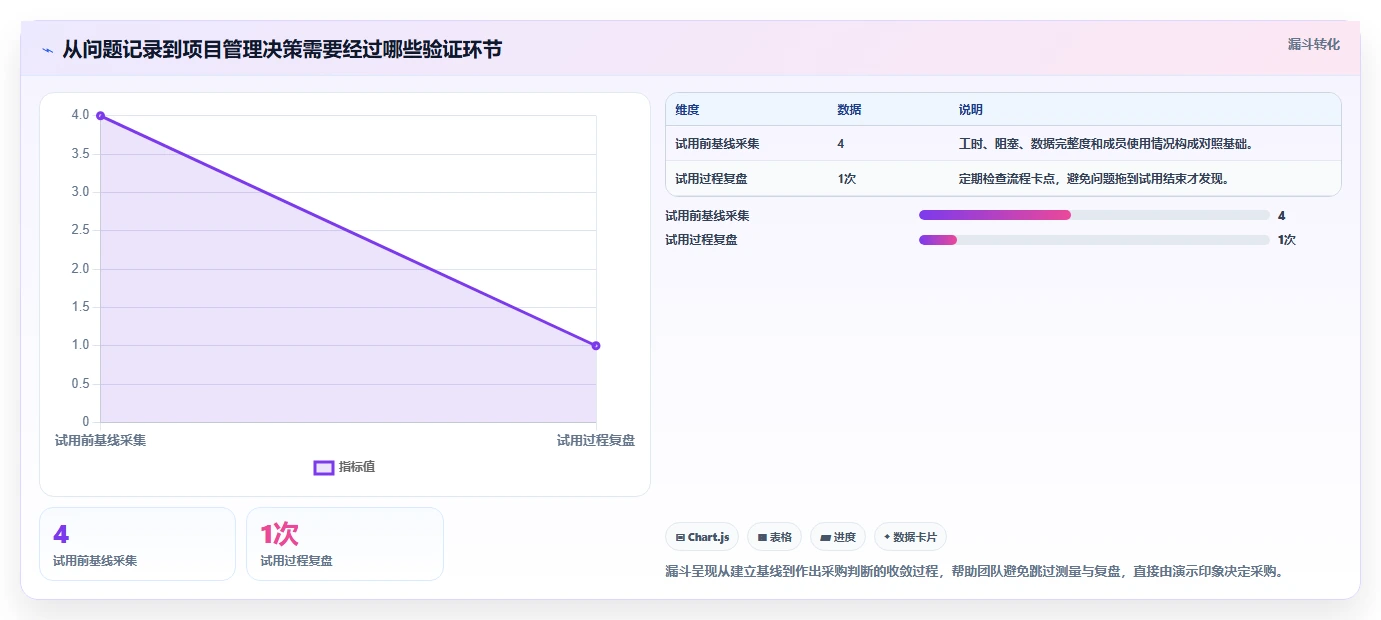Select the chart point at value 1.0

[596, 346]
